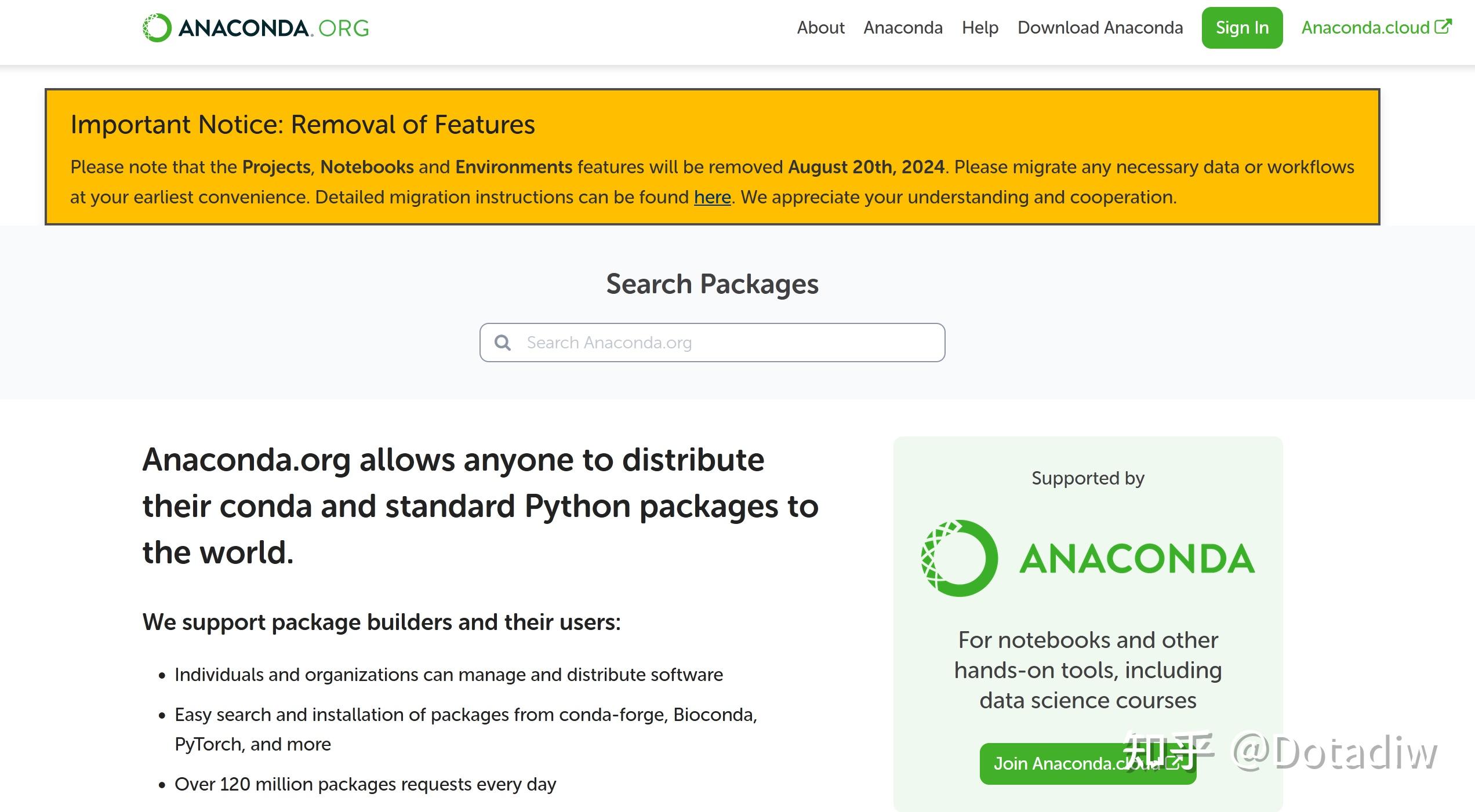1475x812 pixels.
Task: Click the Anaconda.org circular logo icon
Action: [157, 28]
